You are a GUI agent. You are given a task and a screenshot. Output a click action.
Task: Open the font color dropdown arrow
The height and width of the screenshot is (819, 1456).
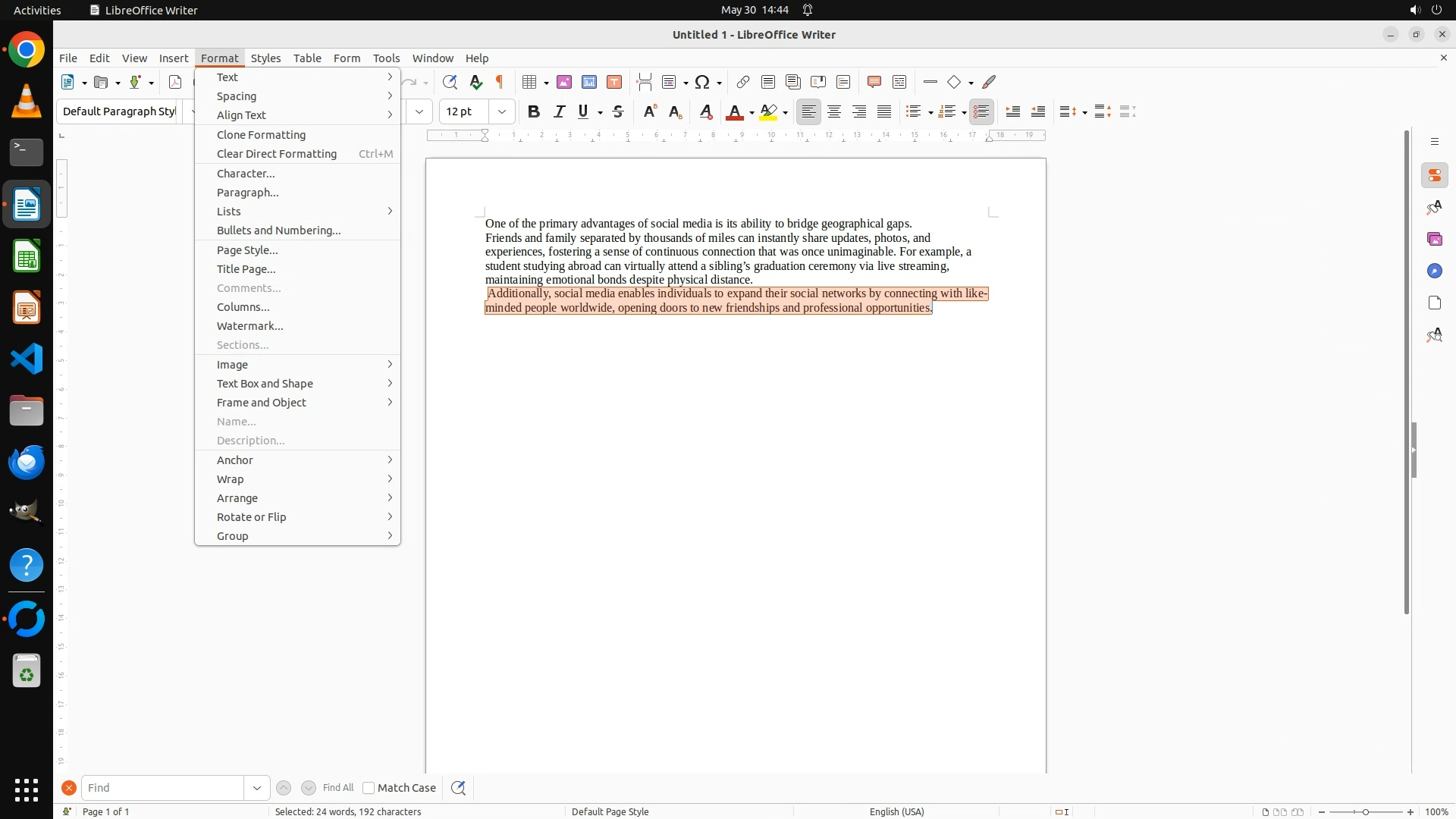click(752, 113)
